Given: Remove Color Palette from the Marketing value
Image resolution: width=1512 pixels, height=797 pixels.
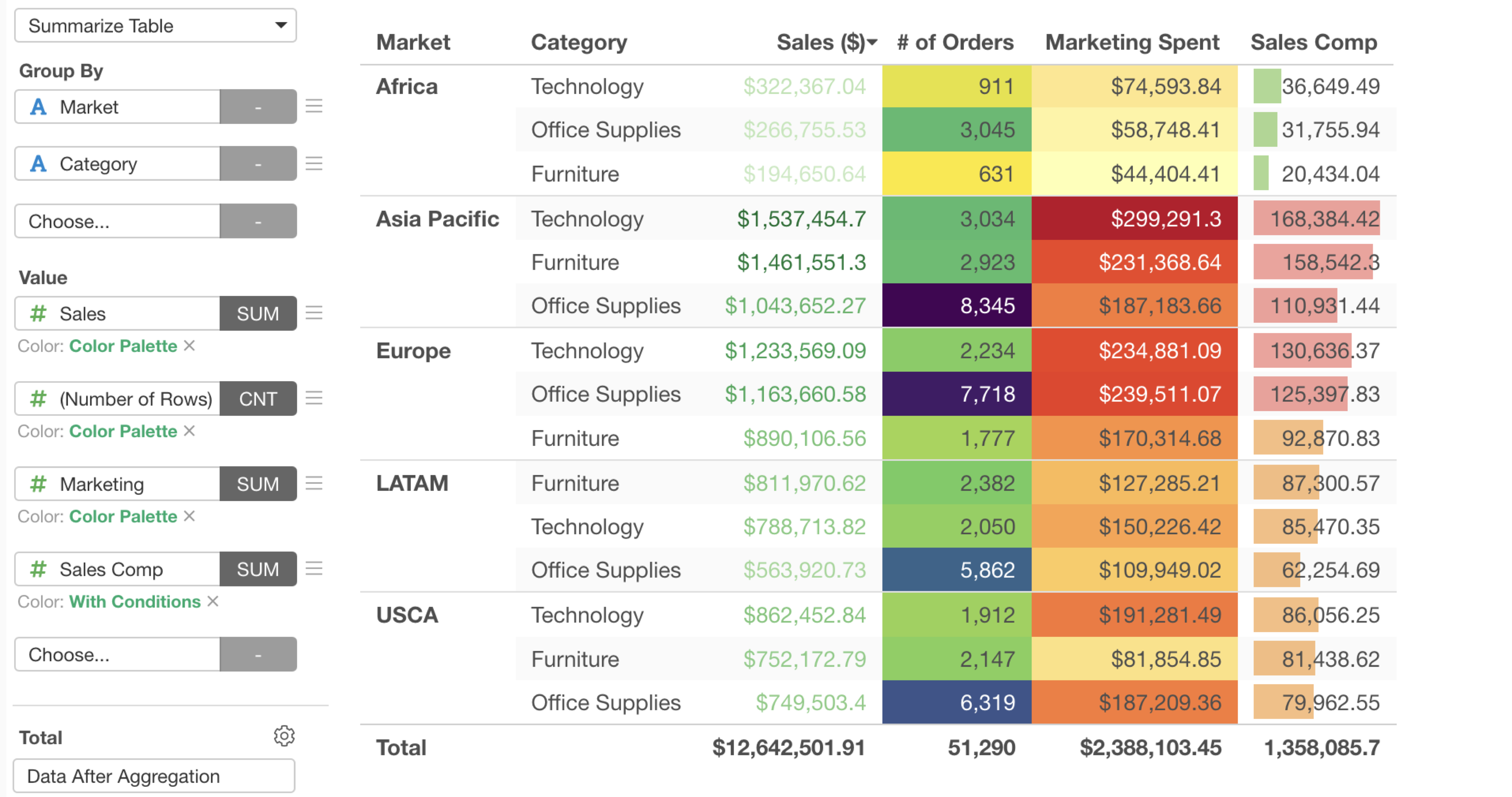Looking at the screenshot, I should [x=189, y=516].
